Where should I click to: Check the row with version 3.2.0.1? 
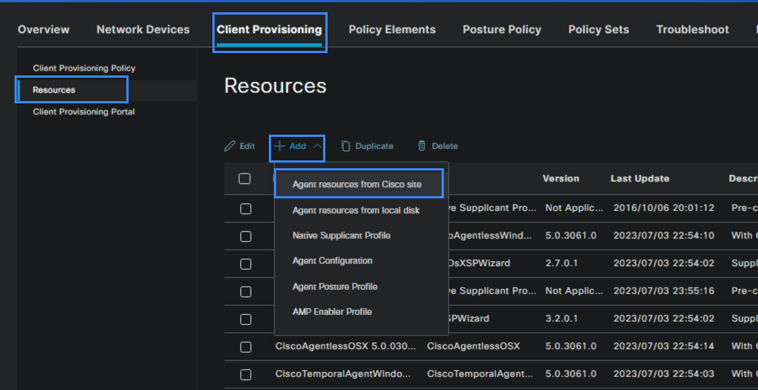(x=246, y=319)
